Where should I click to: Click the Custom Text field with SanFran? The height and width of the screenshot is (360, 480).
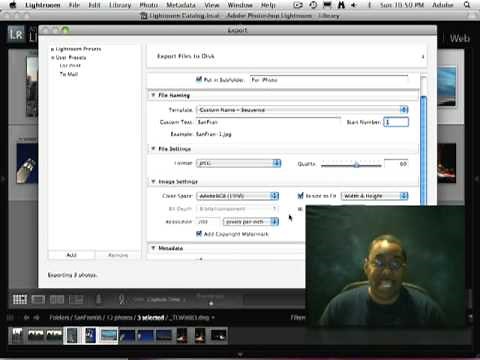tap(268, 122)
